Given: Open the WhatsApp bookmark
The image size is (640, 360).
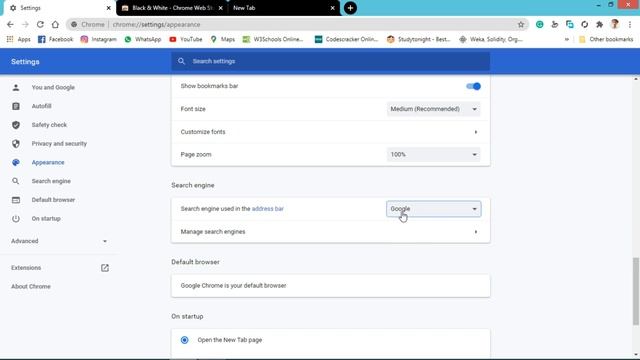Looking at the screenshot, I should [143, 39].
